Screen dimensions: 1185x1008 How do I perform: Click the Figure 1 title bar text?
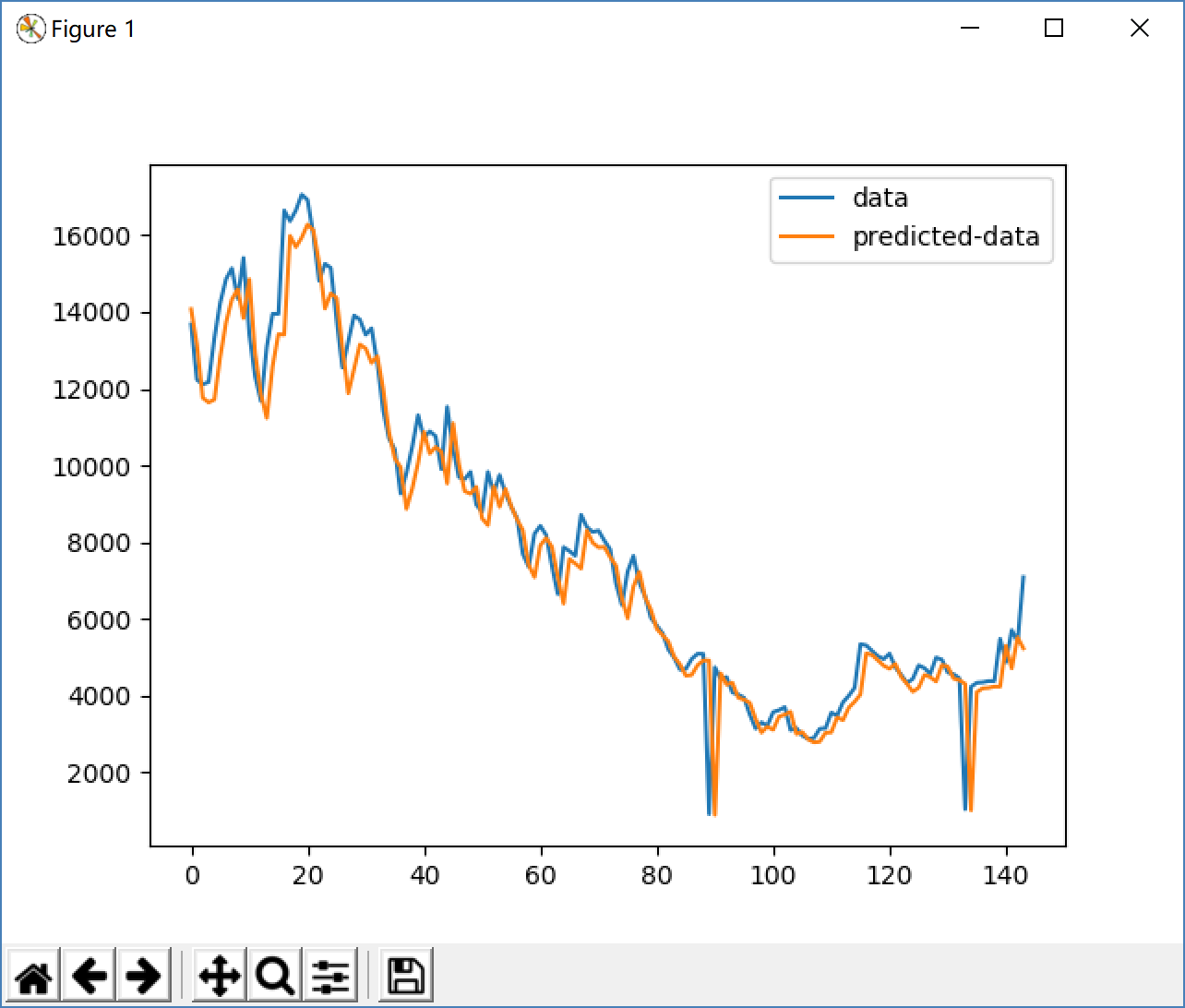(x=95, y=29)
